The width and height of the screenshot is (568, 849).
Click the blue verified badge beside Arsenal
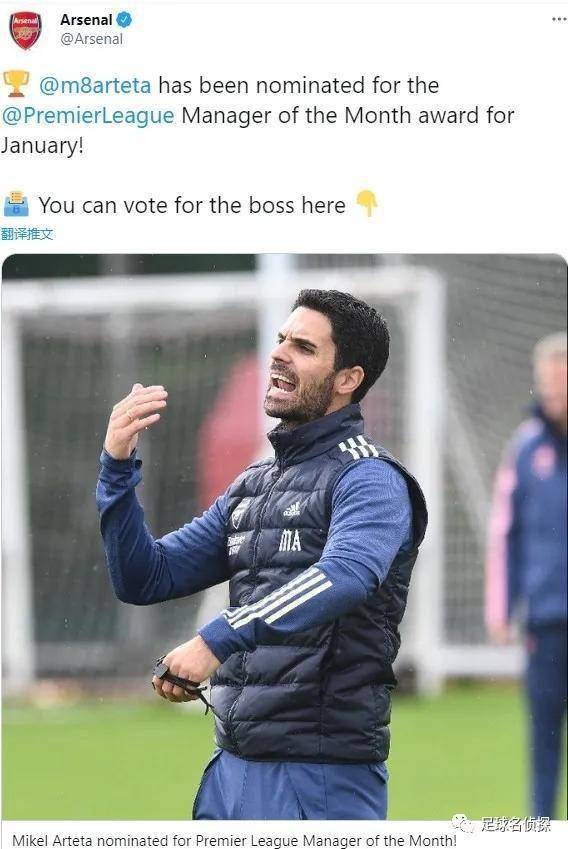click(124, 20)
